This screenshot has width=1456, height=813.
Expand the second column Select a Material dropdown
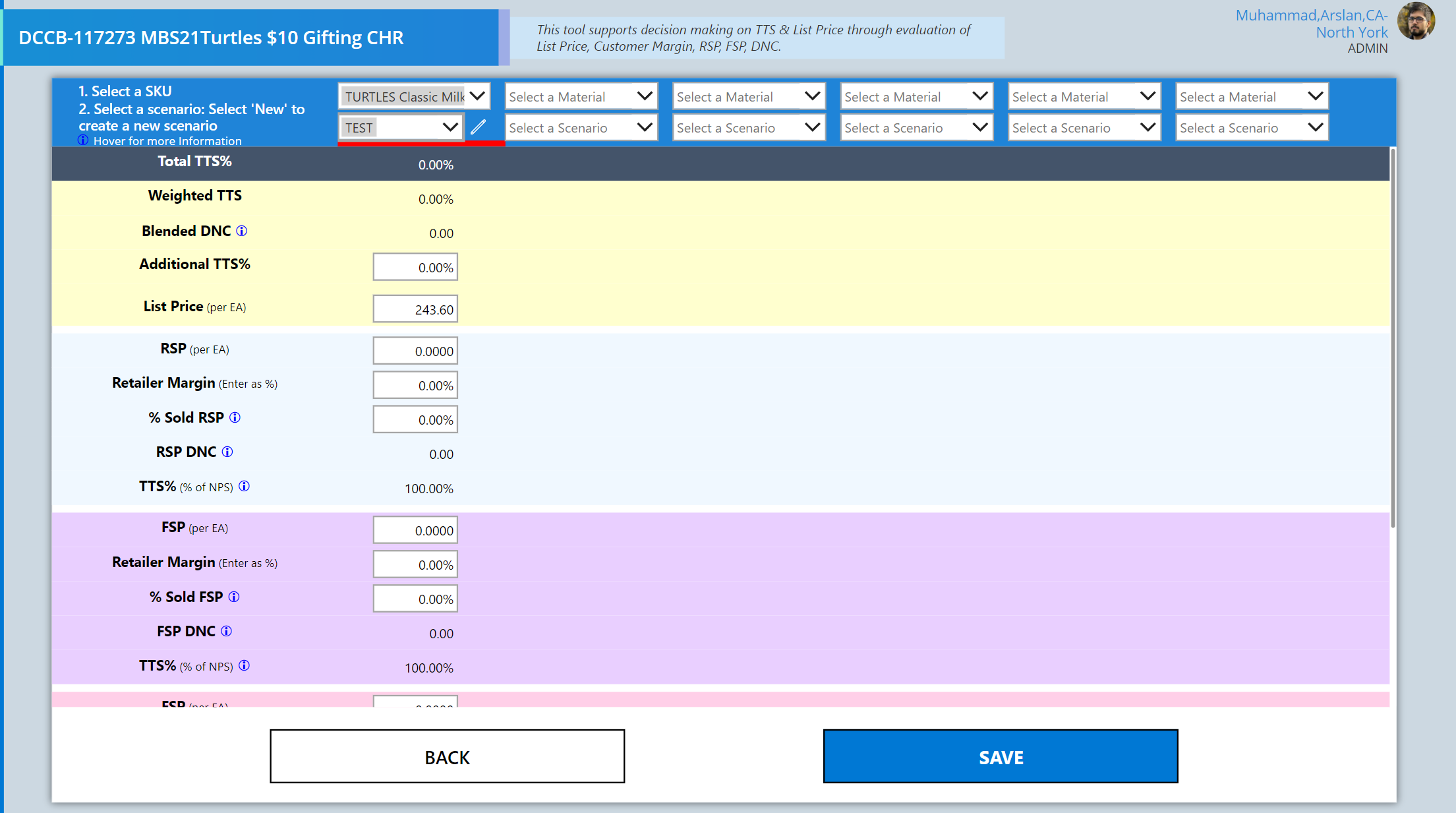581,96
